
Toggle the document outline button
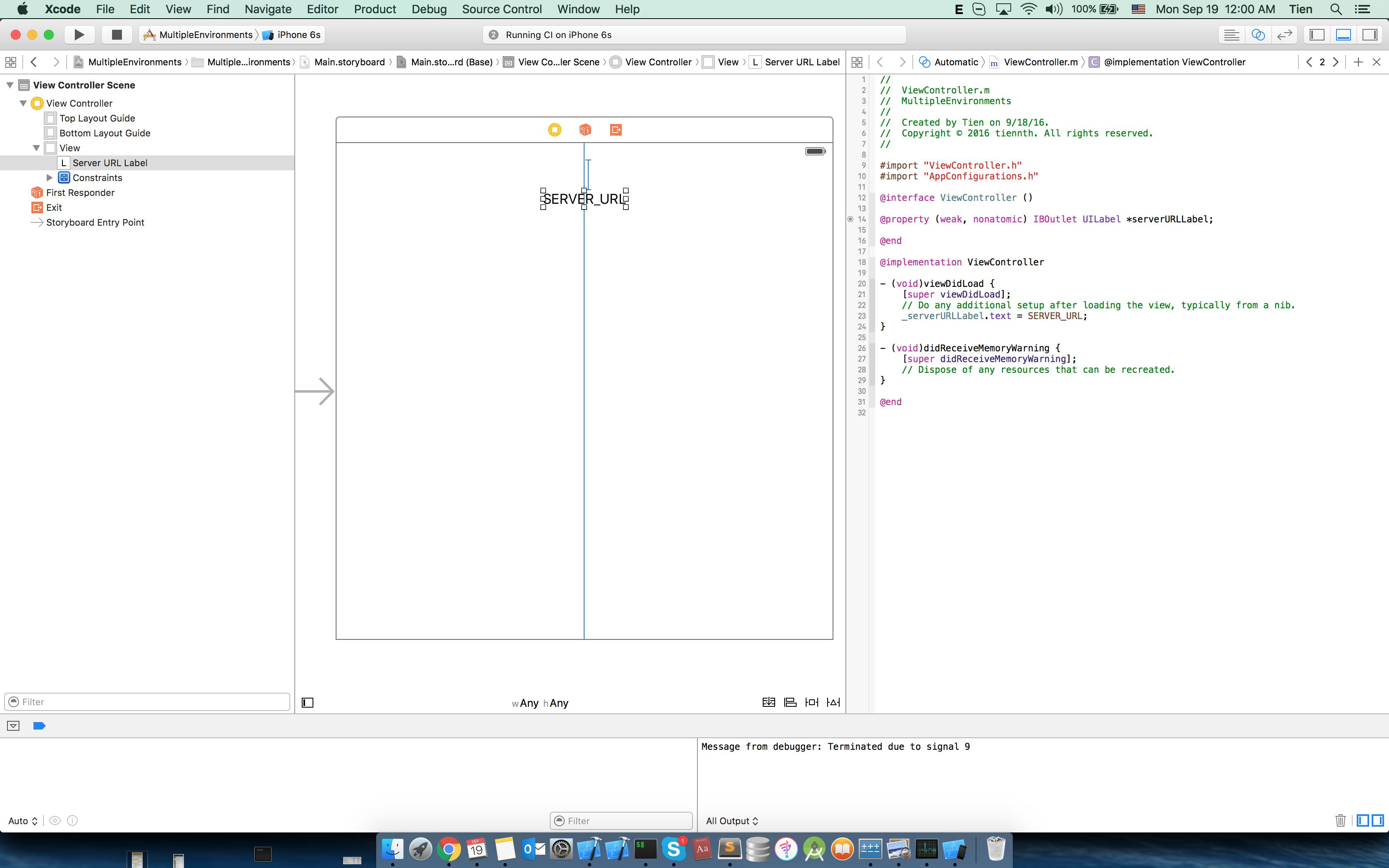[x=308, y=703]
